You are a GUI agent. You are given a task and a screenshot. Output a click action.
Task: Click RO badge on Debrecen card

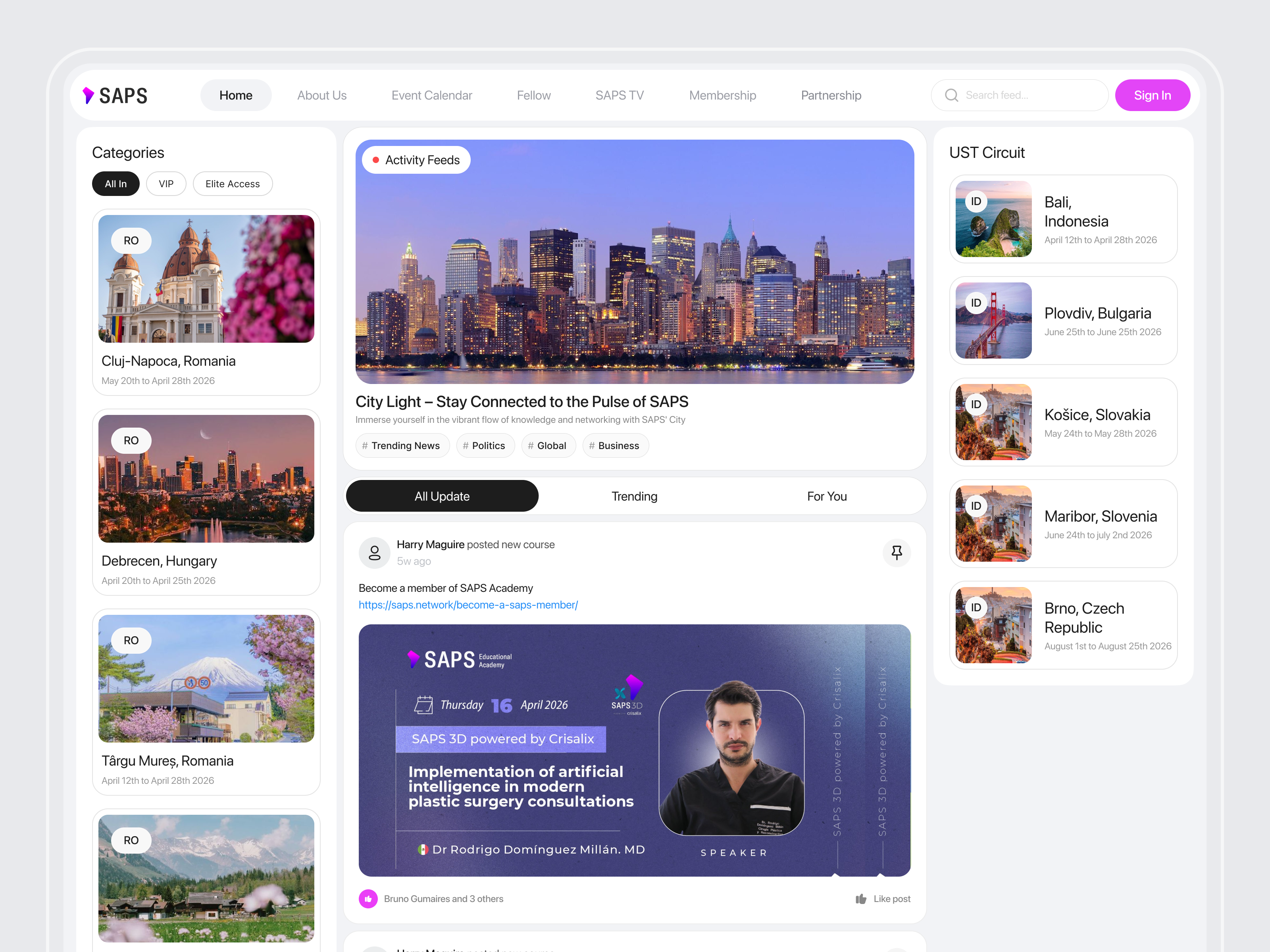click(131, 440)
